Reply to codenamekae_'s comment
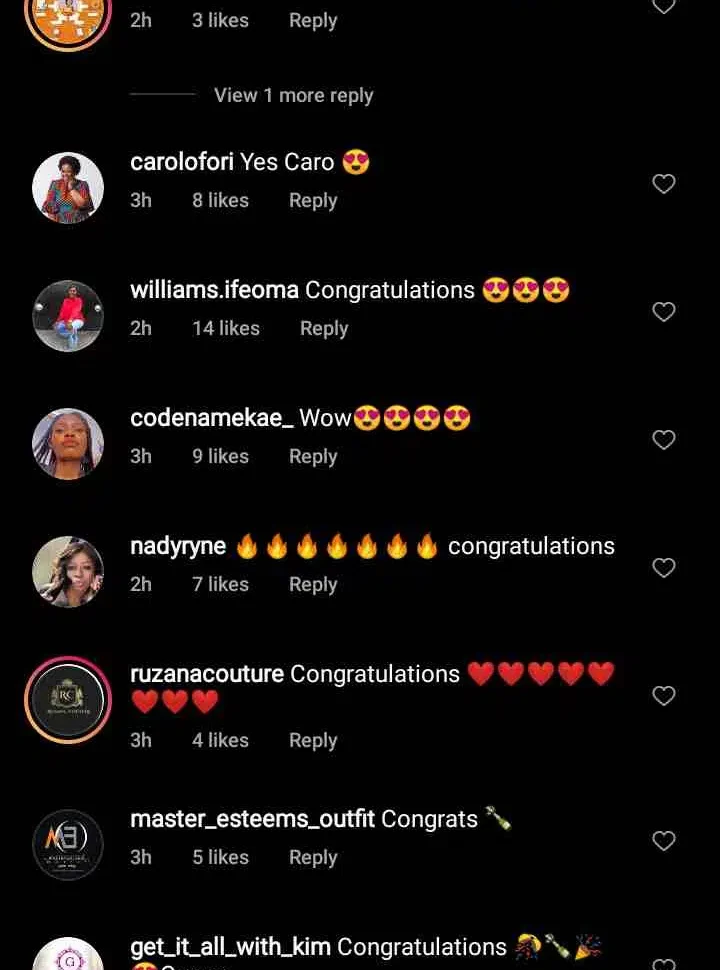The height and width of the screenshot is (970, 720). pos(313,457)
